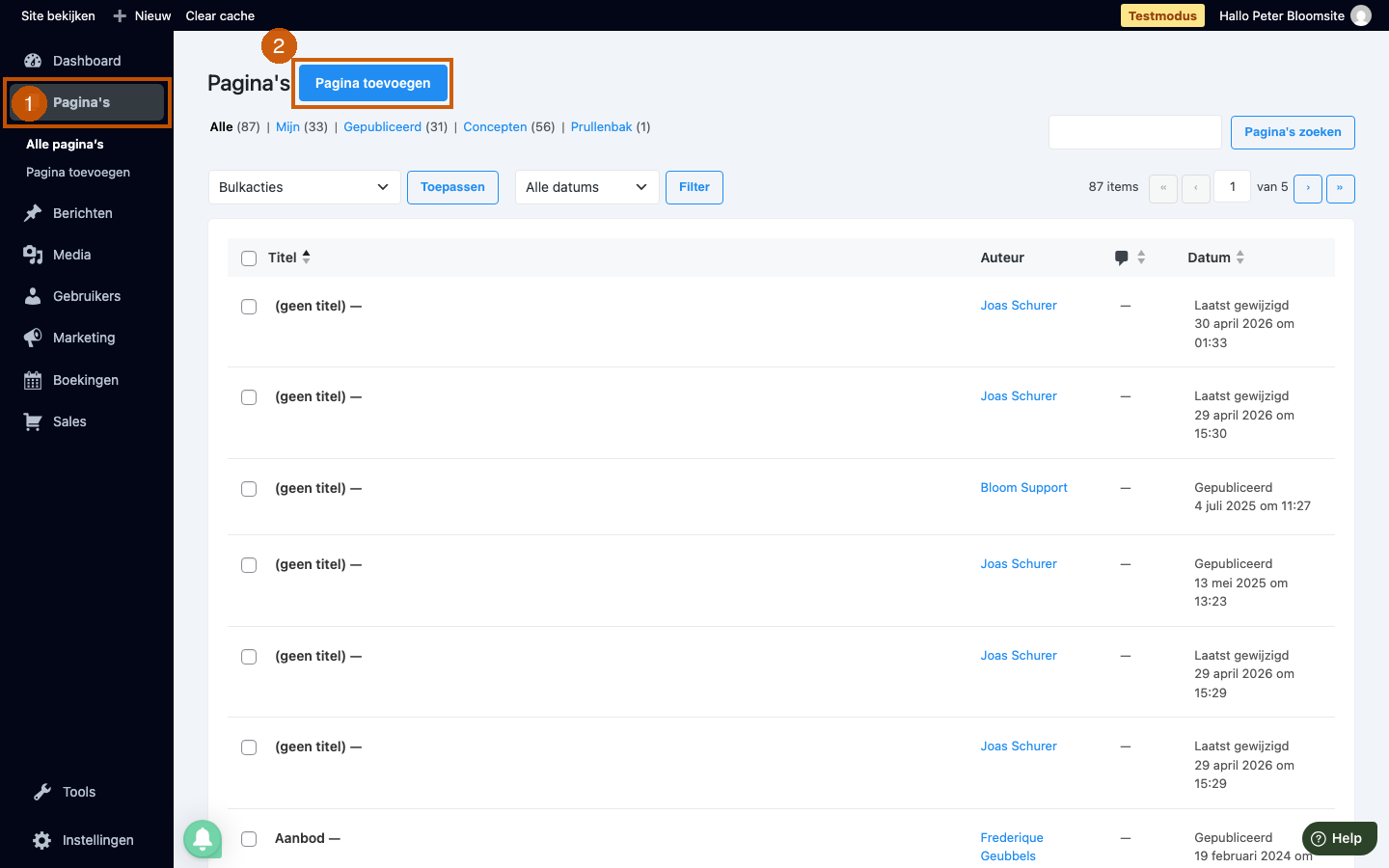Open author Frederique Geubbels link
The width and height of the screenshot is (1389, 868).
pos(1012,847)
